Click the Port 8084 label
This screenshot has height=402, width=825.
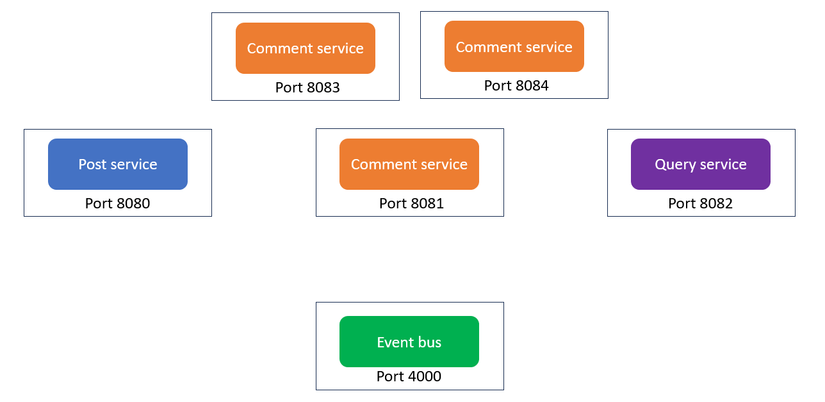coord(516,86)
